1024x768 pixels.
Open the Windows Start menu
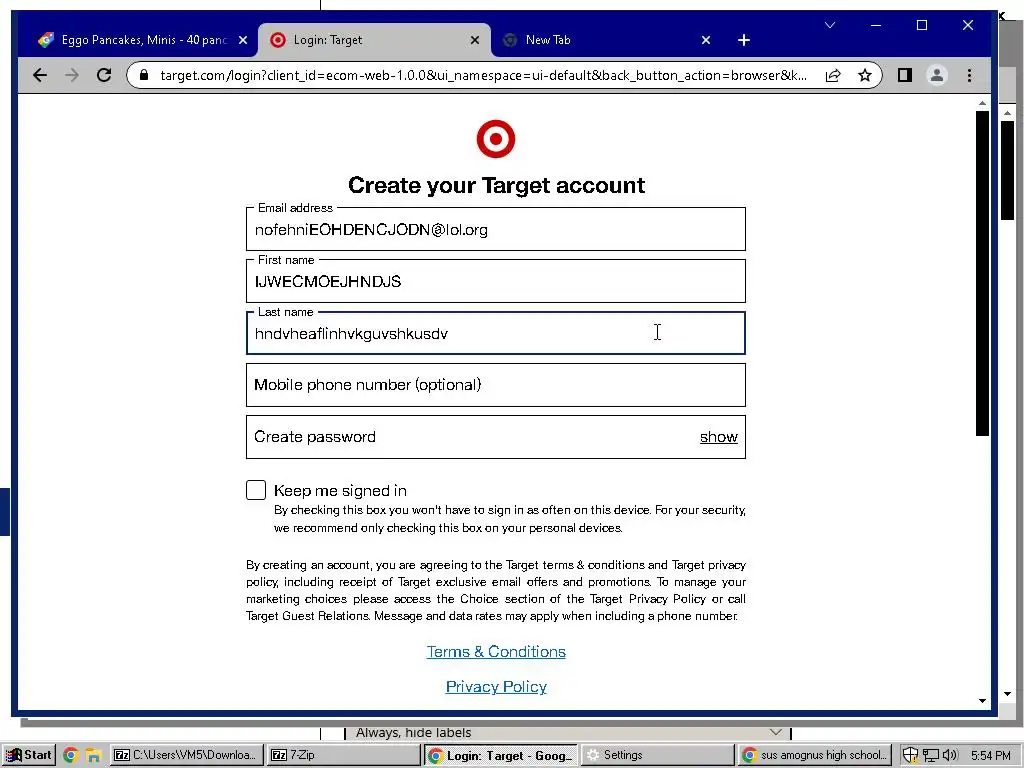[x=28, y=755]
